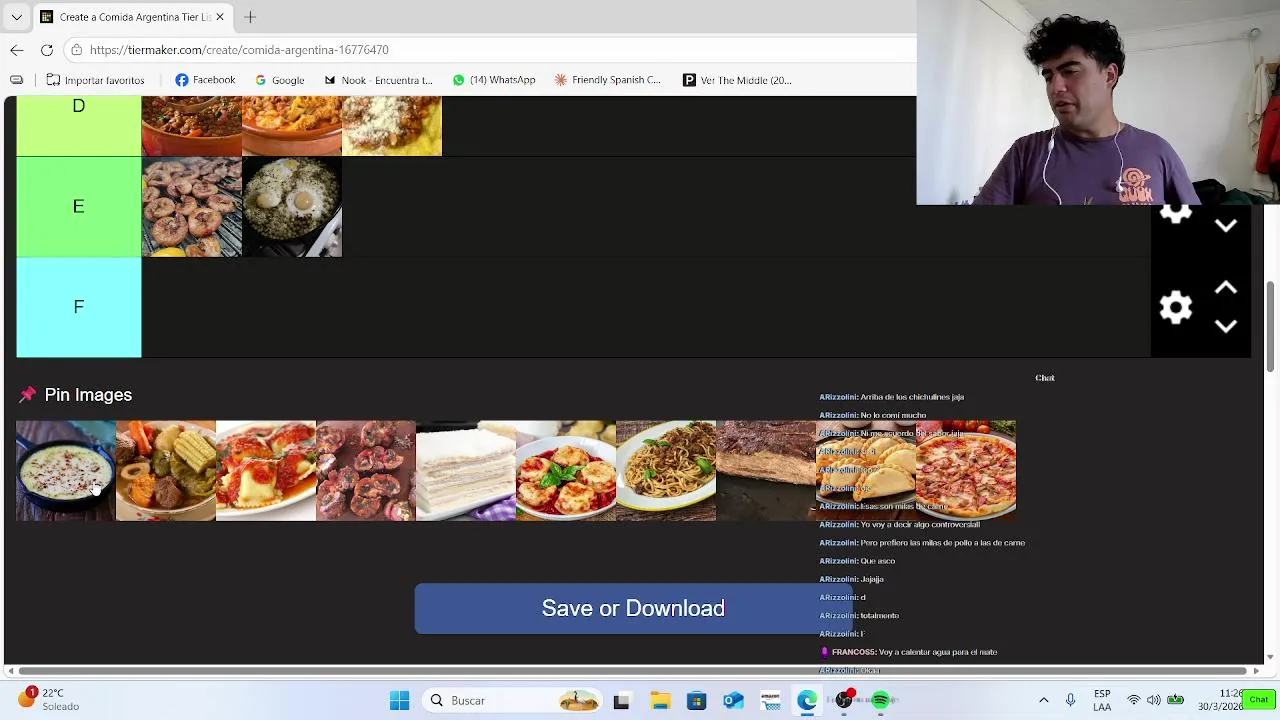This screenshot has height=720, width=1280.
Task: Open a new browser tab
Action: pyautogui.click(x=250, y=17)
